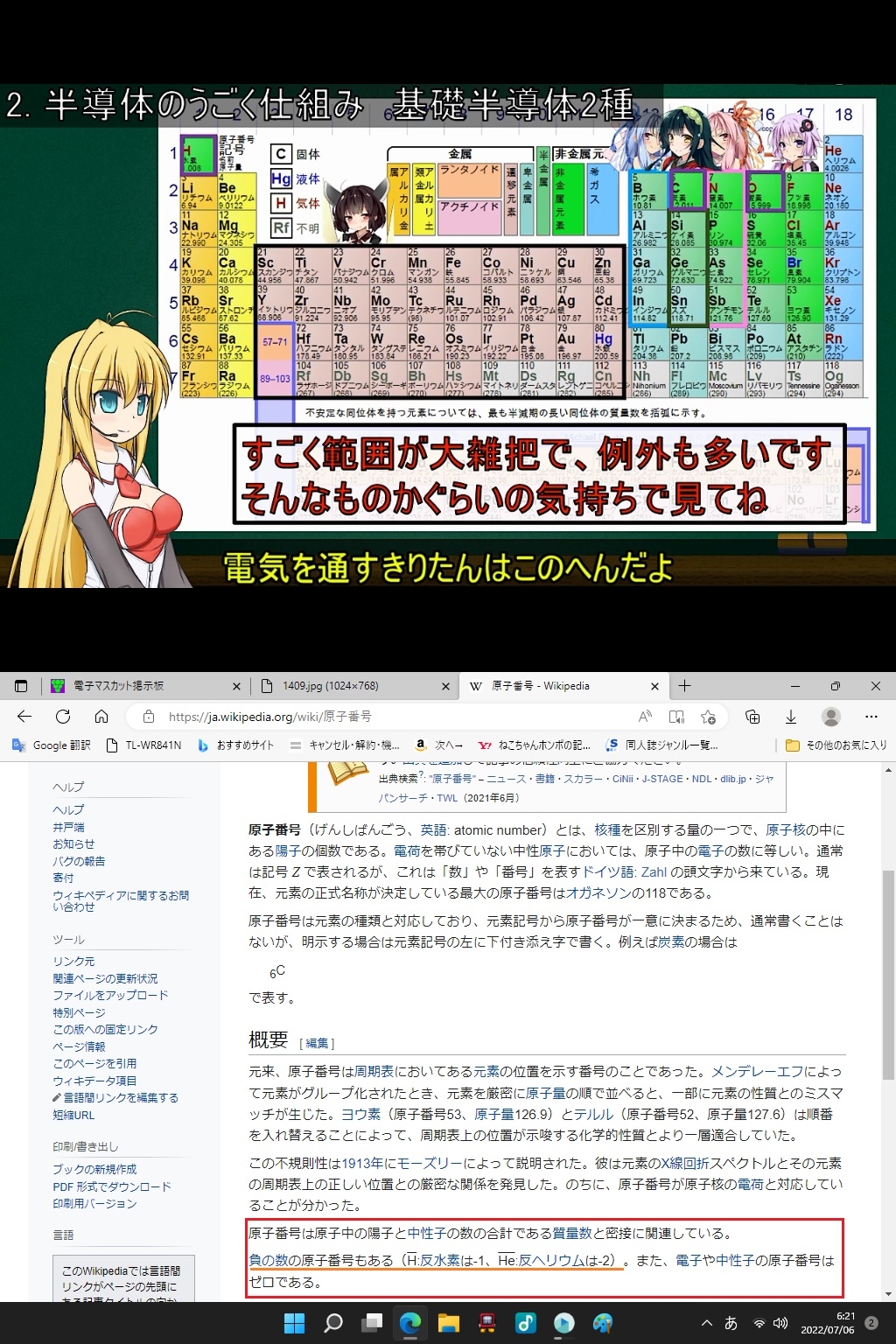Click the 短縮URL sidebar link
896x1344 pixels.
[73, 1115]
